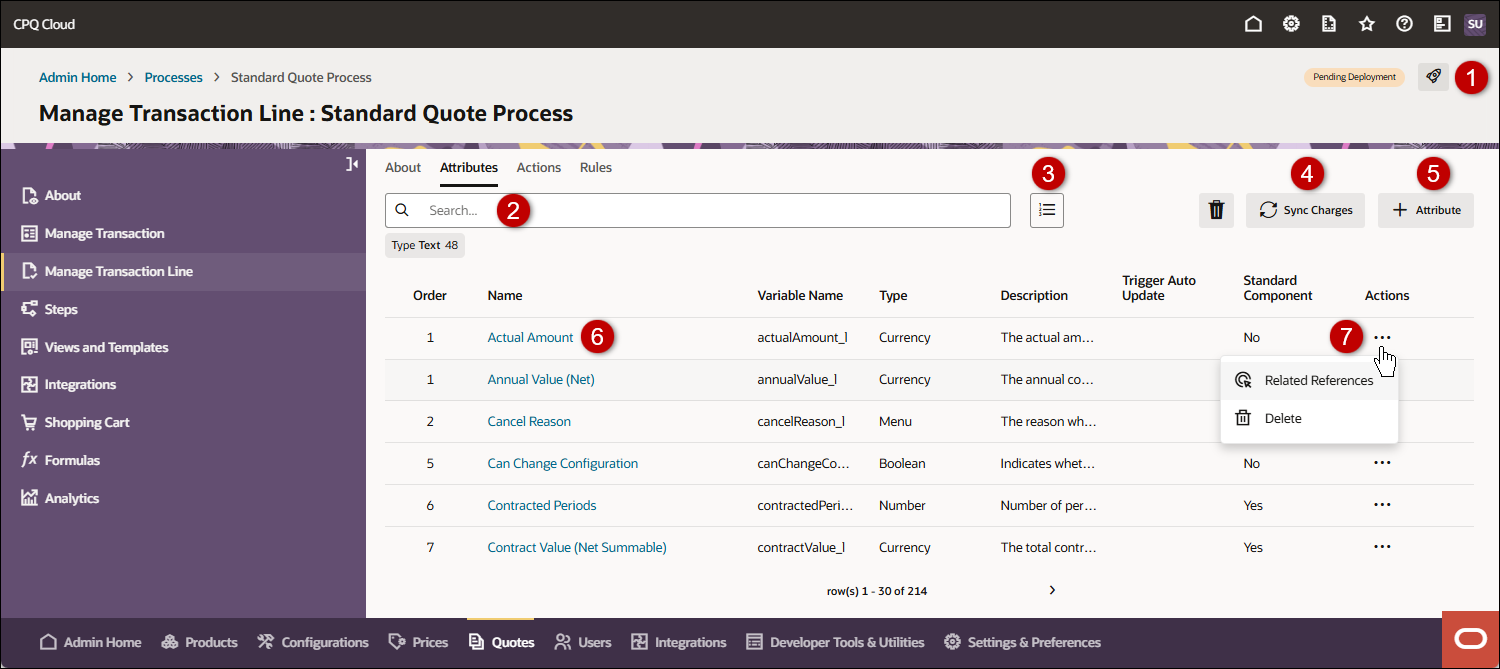Open the SU user avatar menu
Viewport: 1500px width, 669px height.
point(1475,24)
